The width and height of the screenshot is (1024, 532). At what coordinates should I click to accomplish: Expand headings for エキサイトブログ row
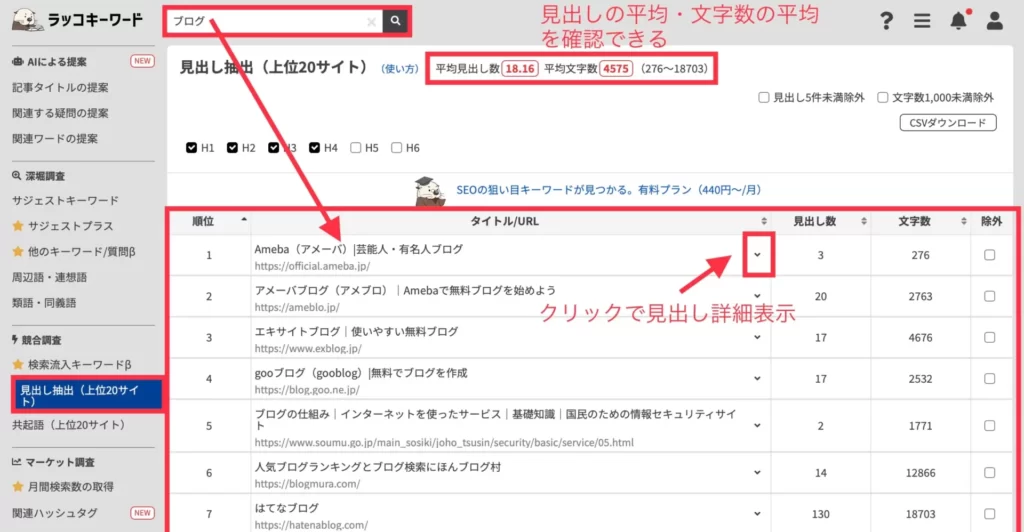(x=758, y=337)
